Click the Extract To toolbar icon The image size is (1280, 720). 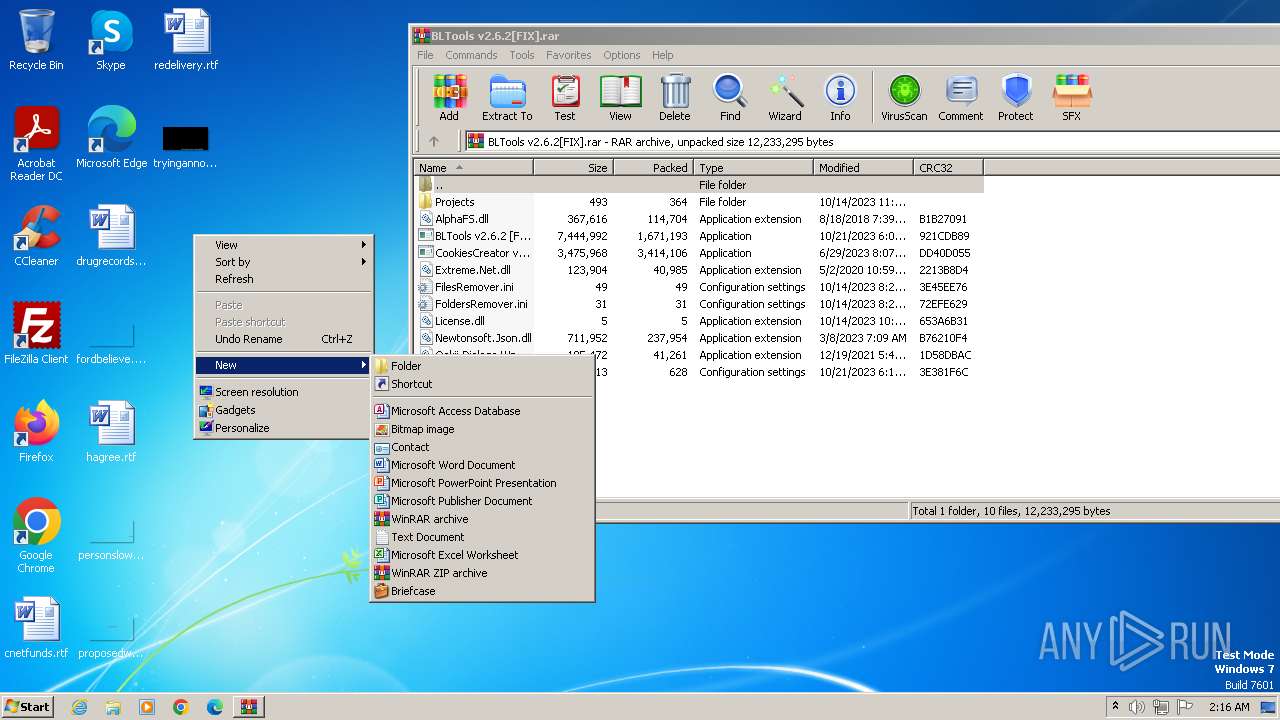[507, 98]
